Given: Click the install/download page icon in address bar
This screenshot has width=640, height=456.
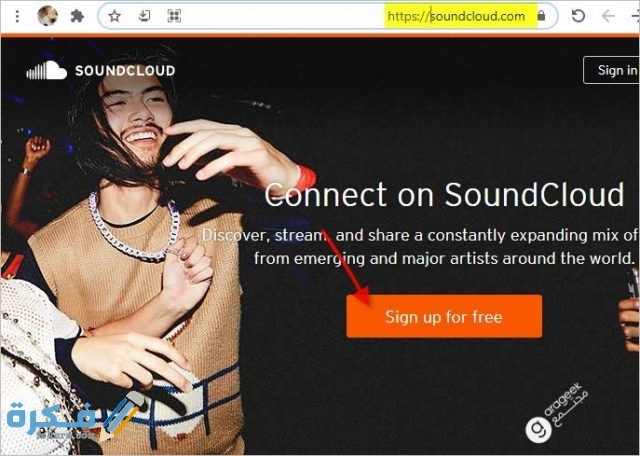Looking at the screenshot, I should pyautogui.click(x=144, y=16).
